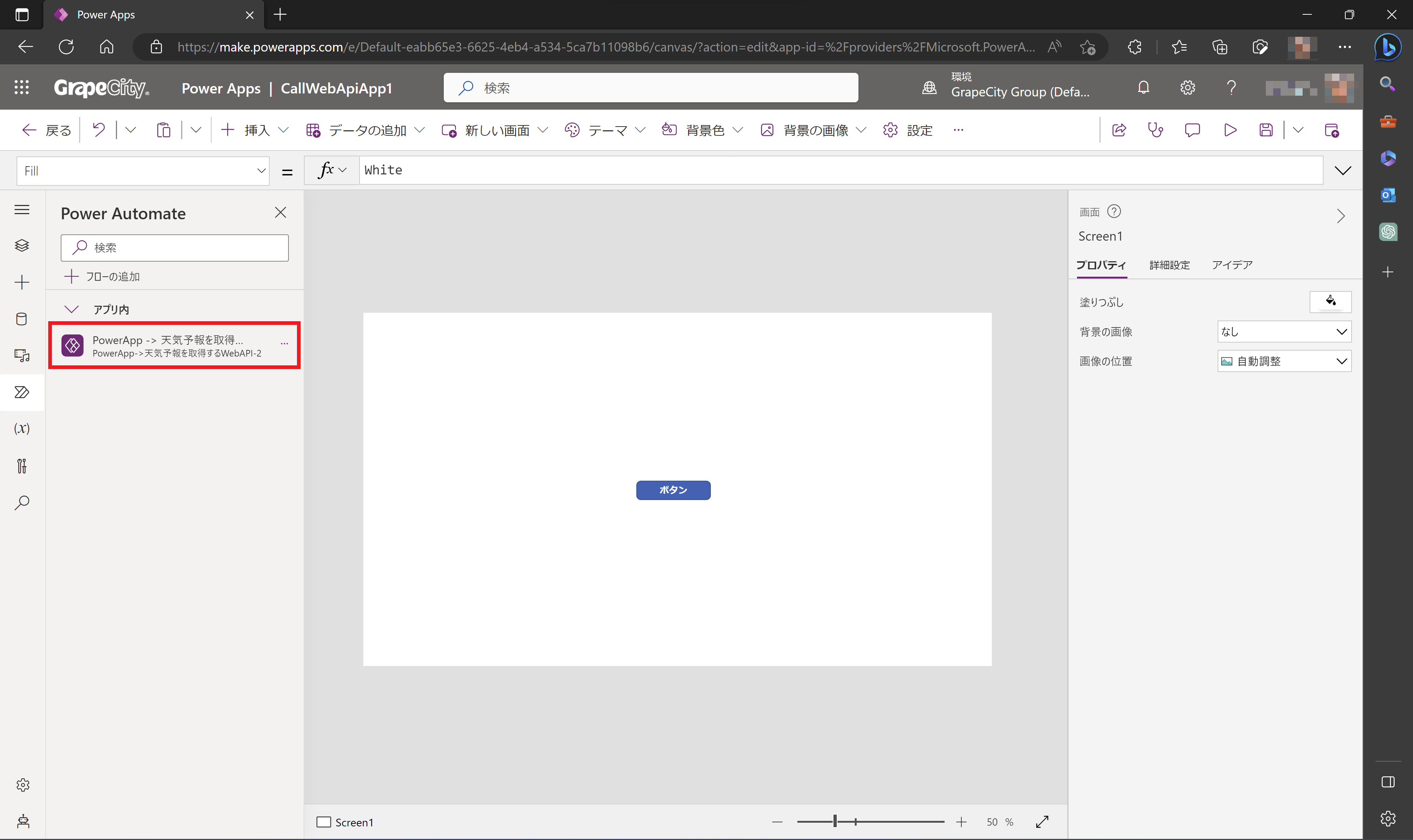Open the virtual agent icon at sidebar bottom
Viewport: 1413px width, 840px height.
tap(23, 821)
